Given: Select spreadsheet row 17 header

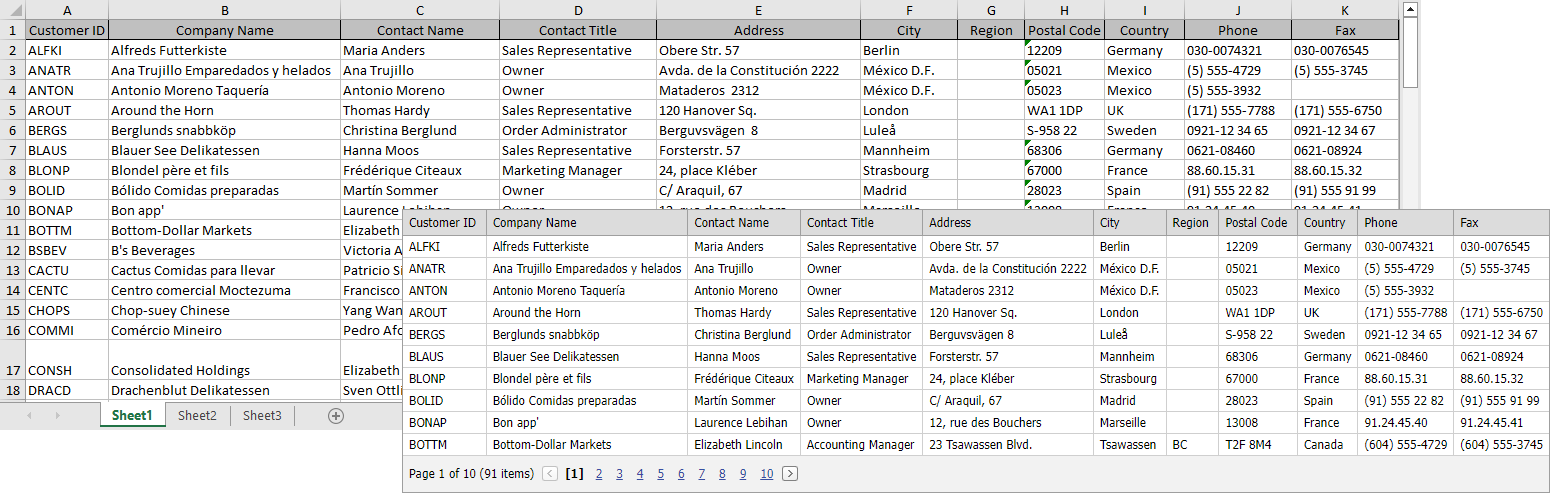Looking at the screenshot, I should tap(12, 360).
